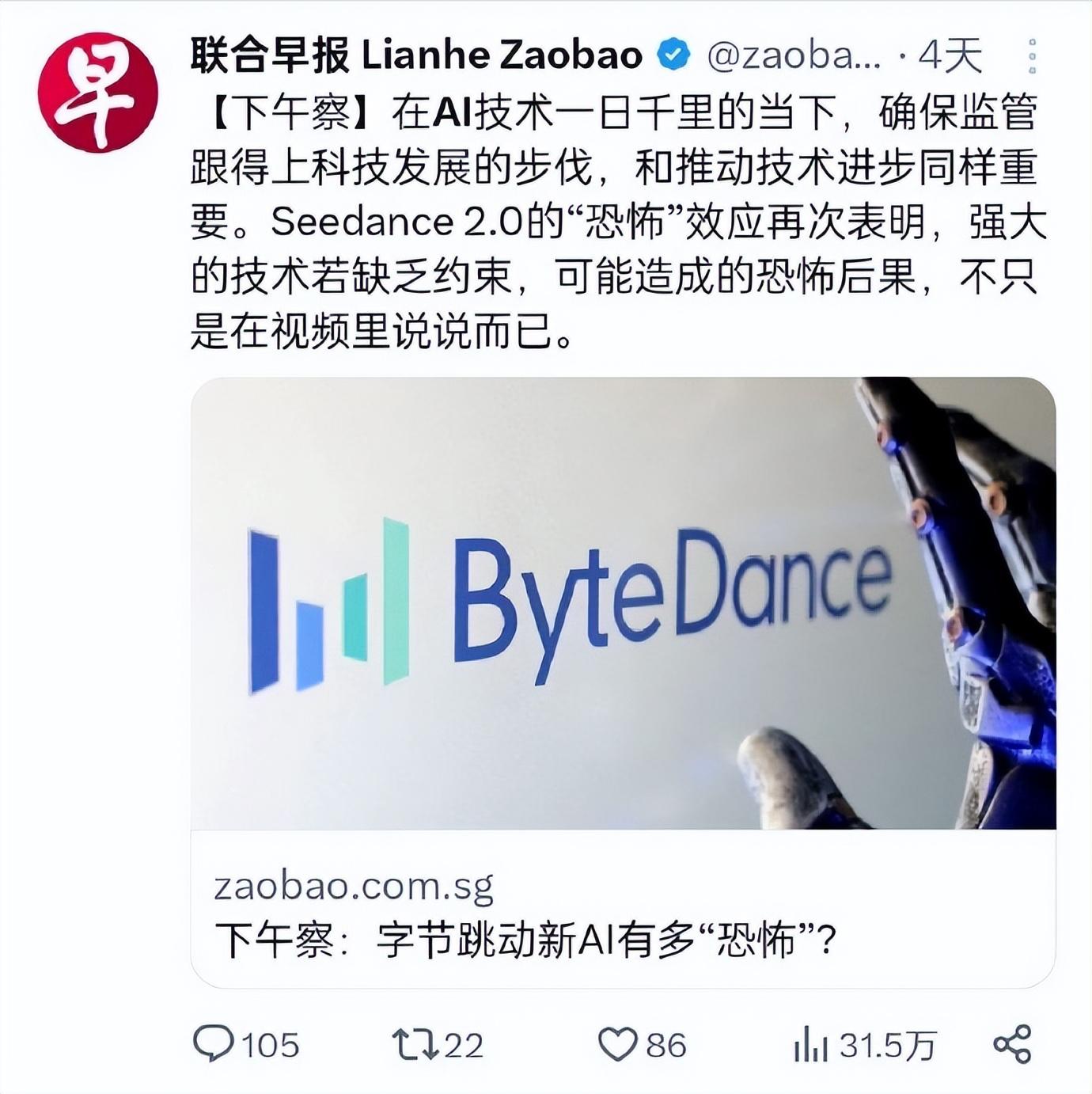Open article title 下午察：字节跳动新AI有多“恐怖”?

coord(525,940)
